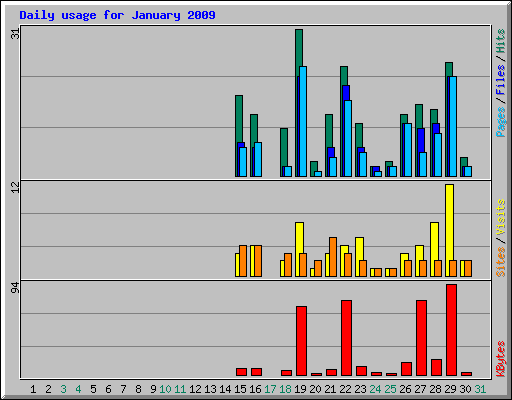Click the 'Pages' legend label
Screen dimensions: 512x400
pos(501,122)
